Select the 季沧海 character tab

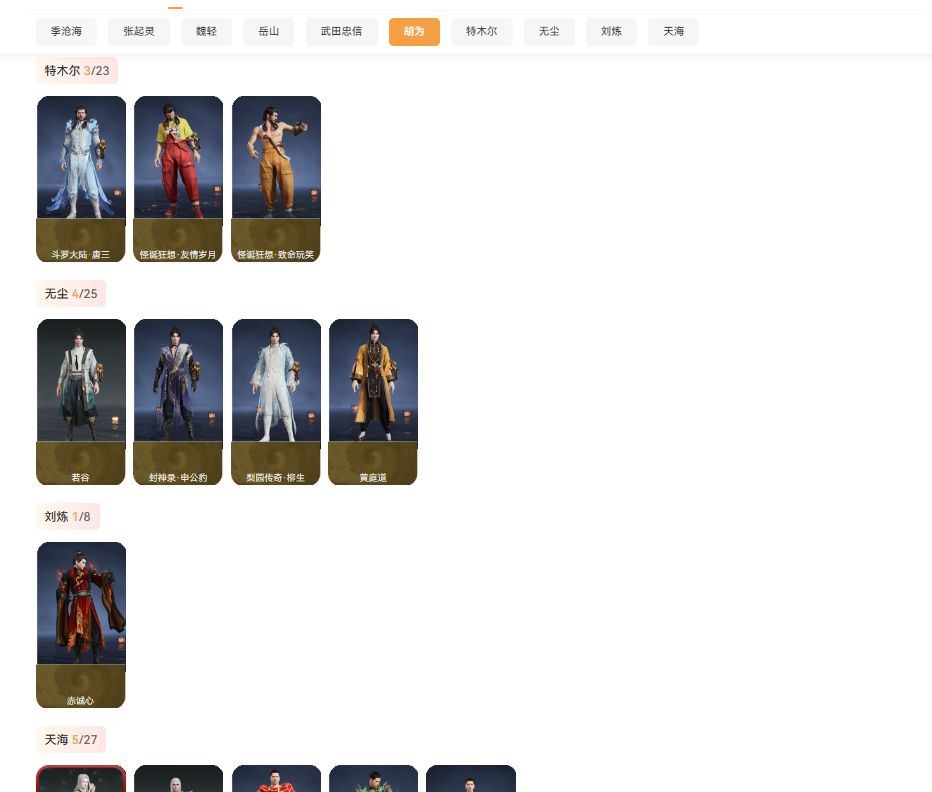click(67, 32)
